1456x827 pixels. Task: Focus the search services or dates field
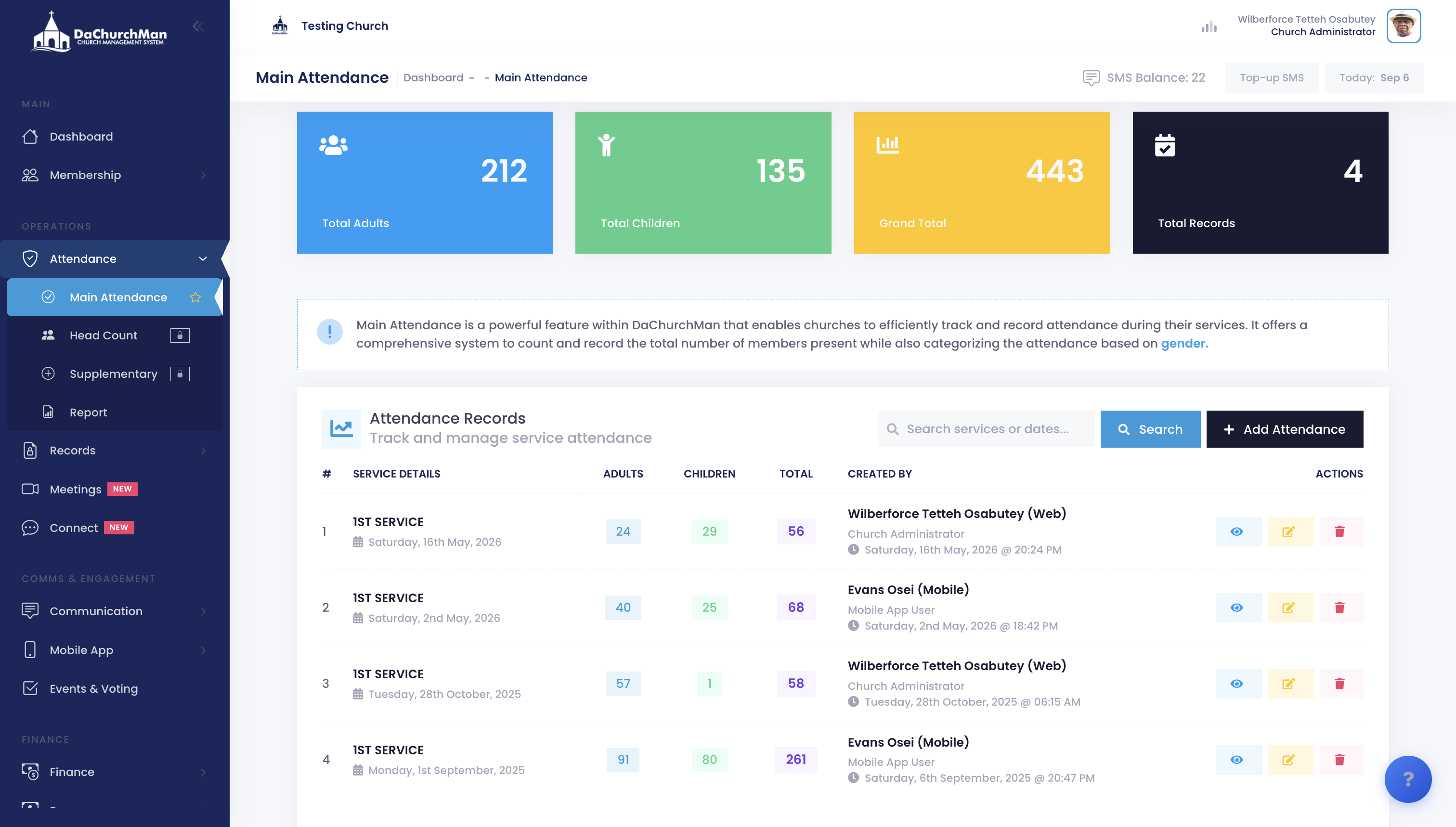tap(986, 429)
